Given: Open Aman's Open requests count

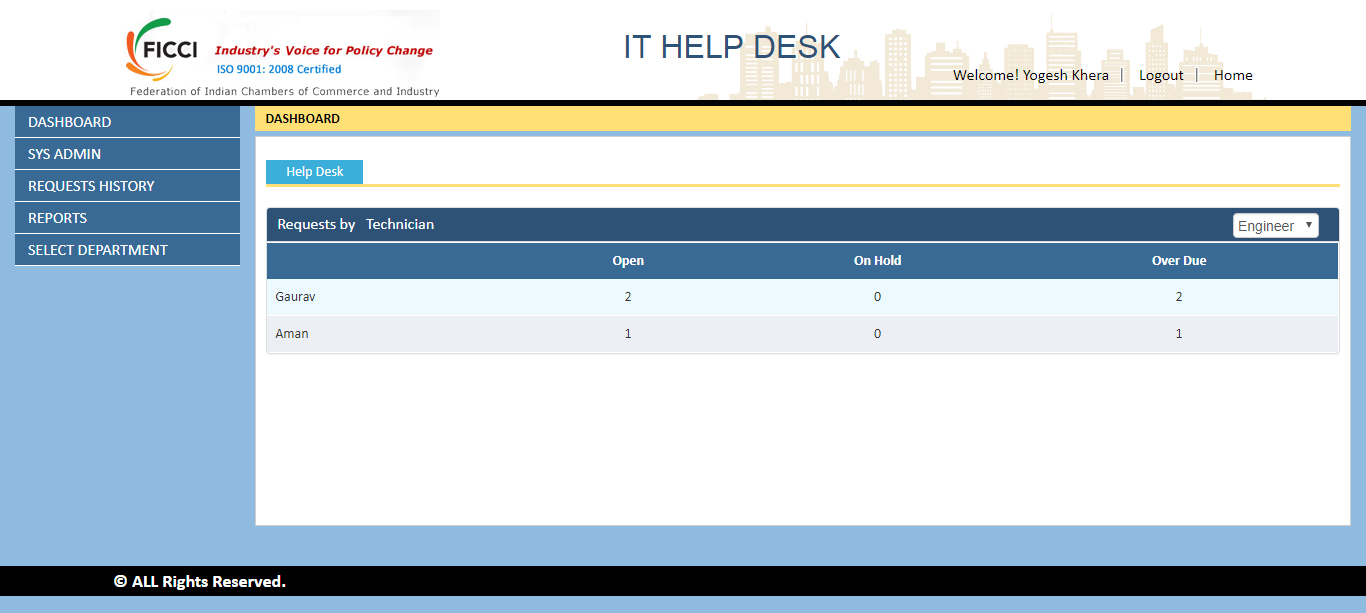Looking at the screenshot, I should 628,333.
